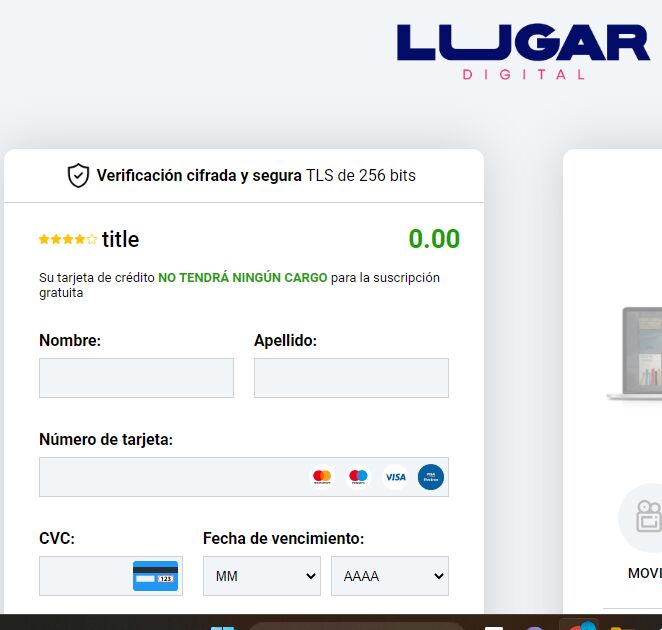Click the laptop image on the right panel
The width and height of the screenshot is (662, 630).
pyautogui.click(x=635, y=354)
